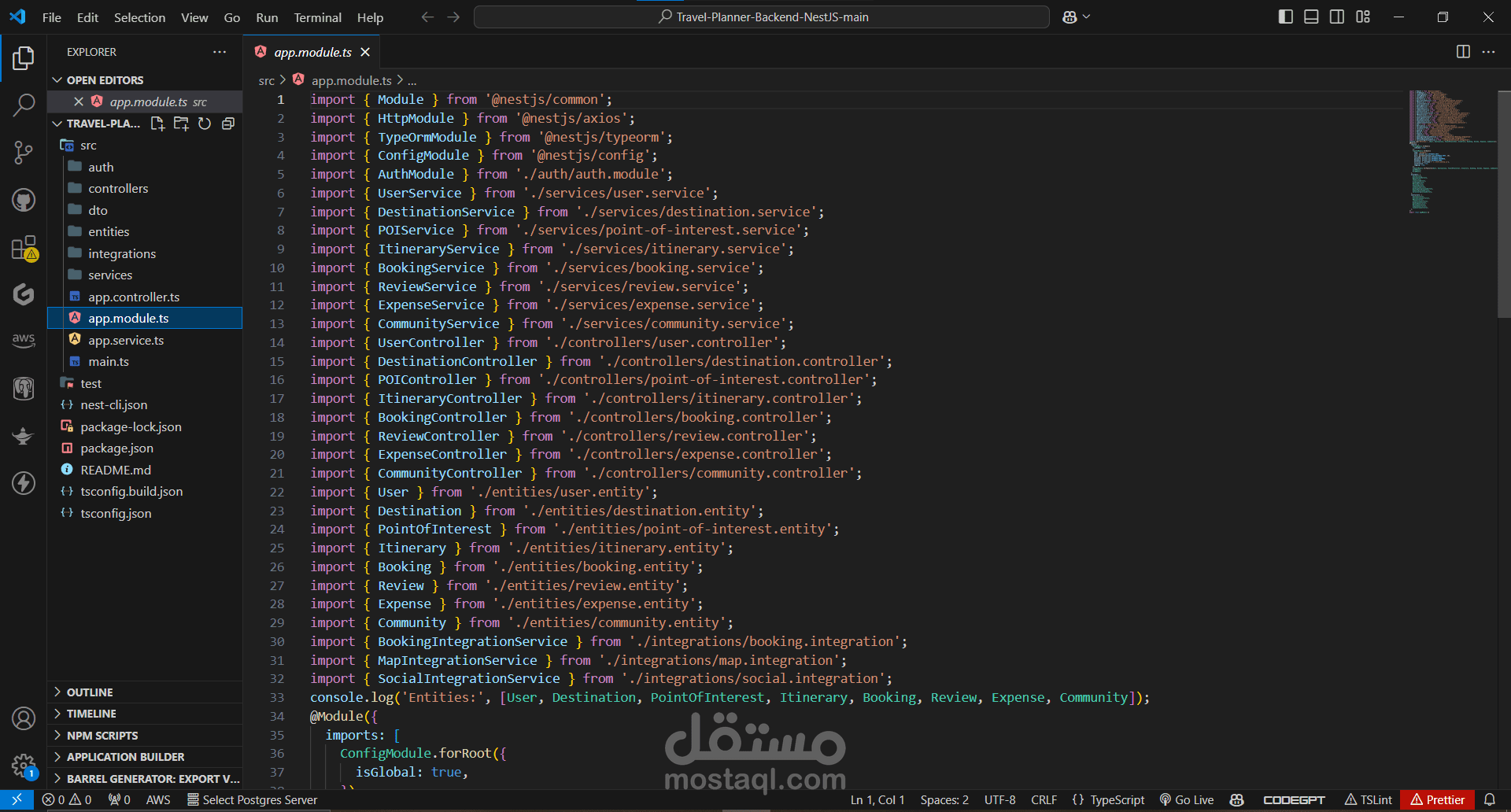1511x812 pixels.
Task: Toggle the bottom Panel visibility
Action: 1310,16
